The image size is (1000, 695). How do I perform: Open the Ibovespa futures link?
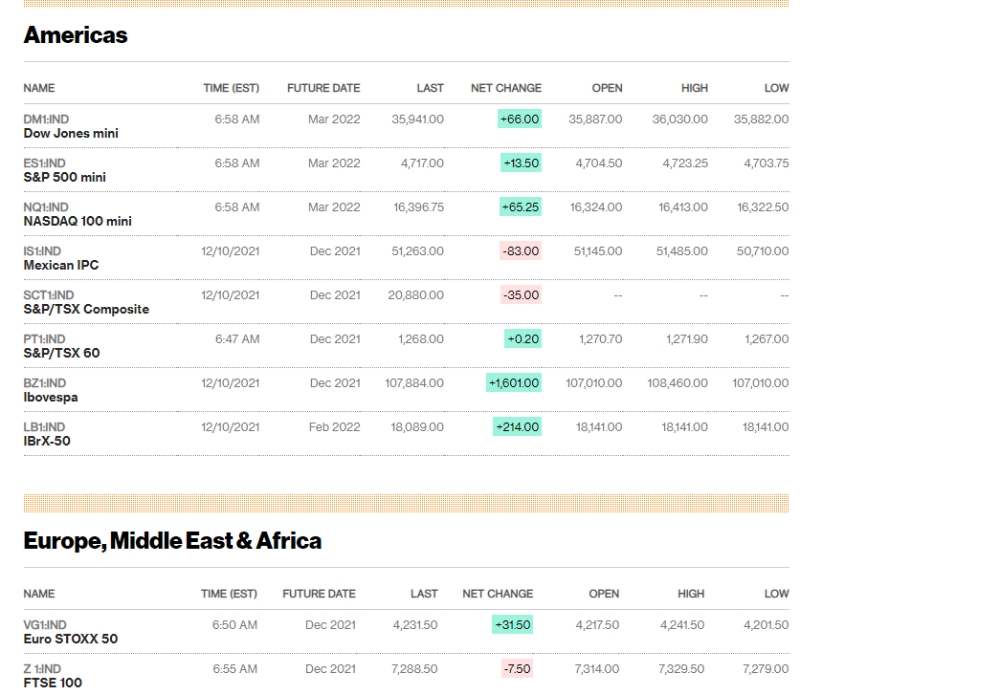(x=50, y=397)
